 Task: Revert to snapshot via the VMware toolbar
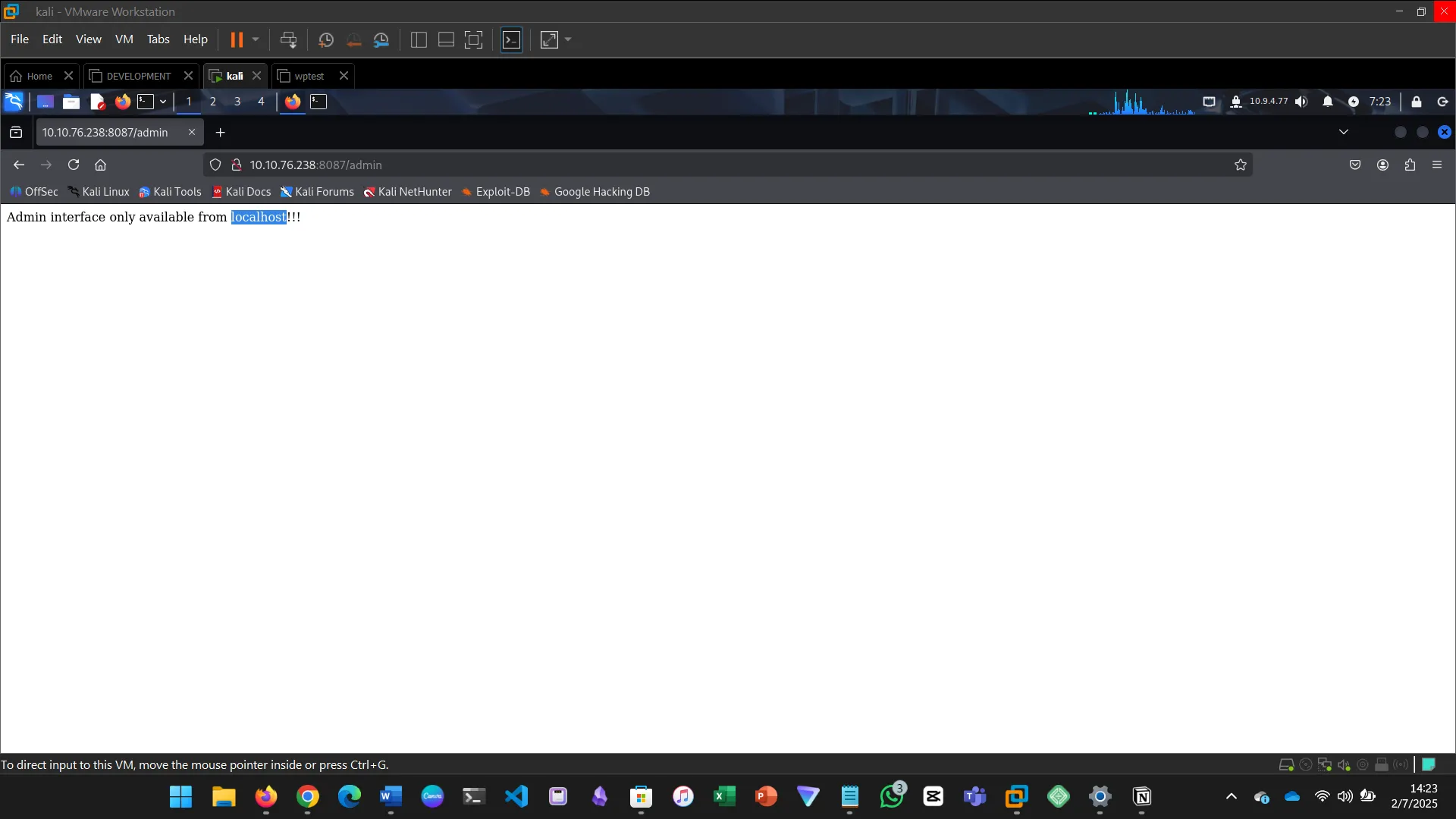point(353,39)
